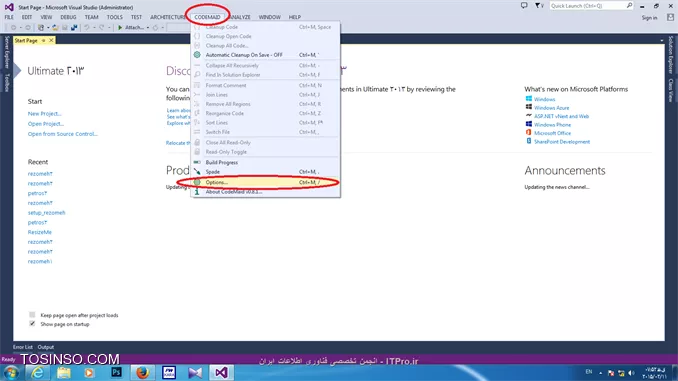The image size is (678, 381).
Task: Click the ASP.NET vNext and Web link
Action: click(561, 116)
